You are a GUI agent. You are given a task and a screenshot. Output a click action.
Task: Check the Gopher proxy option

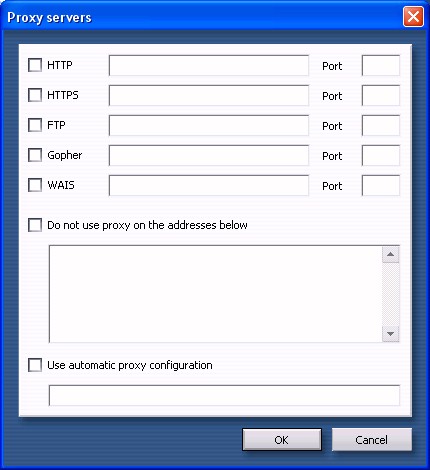pos(35,155)
